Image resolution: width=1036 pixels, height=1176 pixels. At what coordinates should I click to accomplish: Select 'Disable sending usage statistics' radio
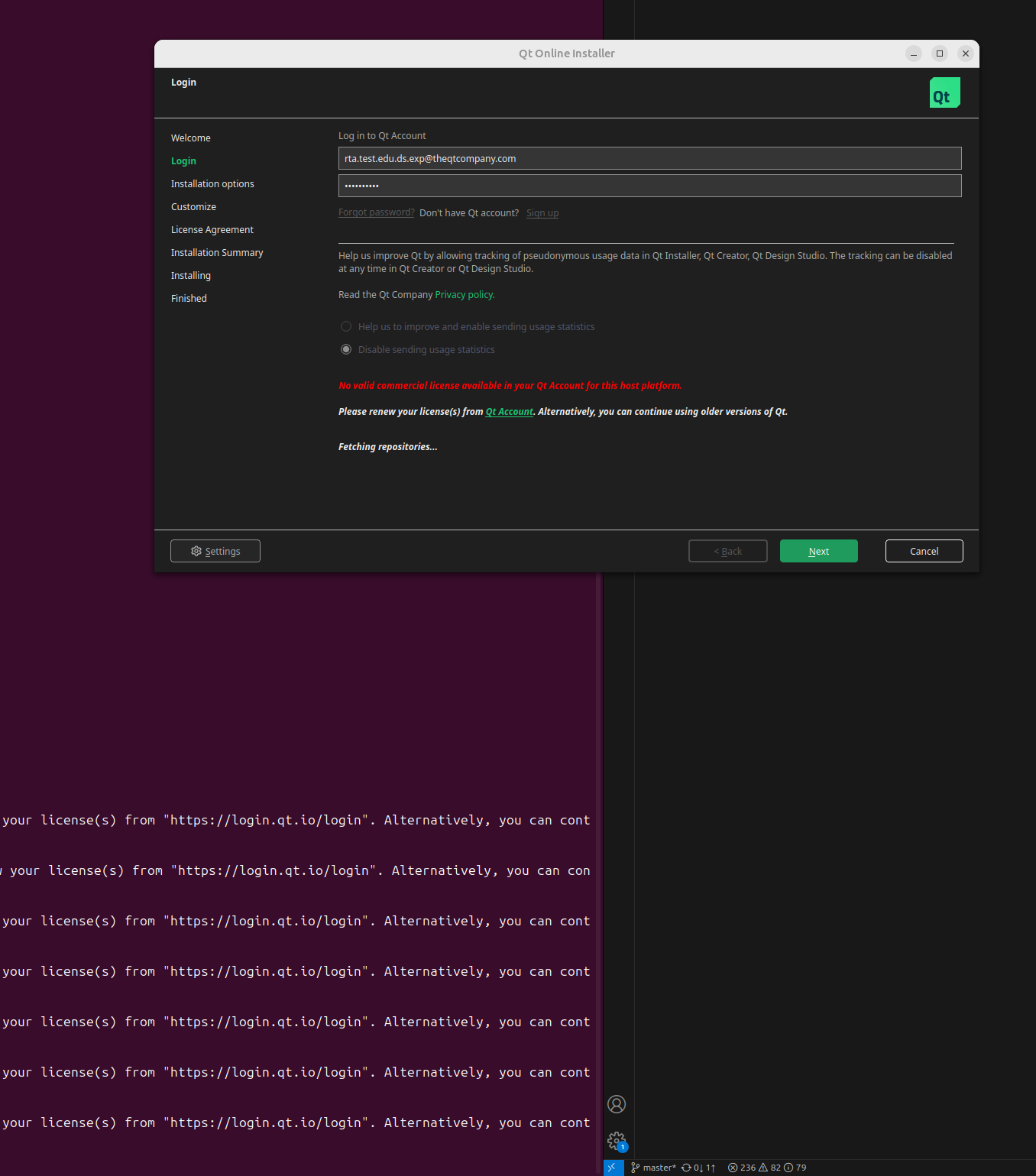click(x=346, y=349)
